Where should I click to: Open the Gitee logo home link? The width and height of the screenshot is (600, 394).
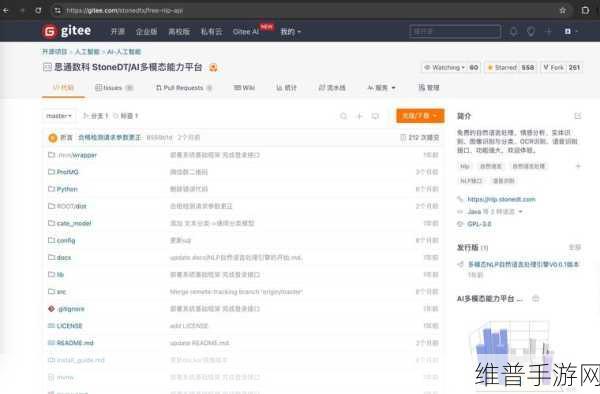67,31
